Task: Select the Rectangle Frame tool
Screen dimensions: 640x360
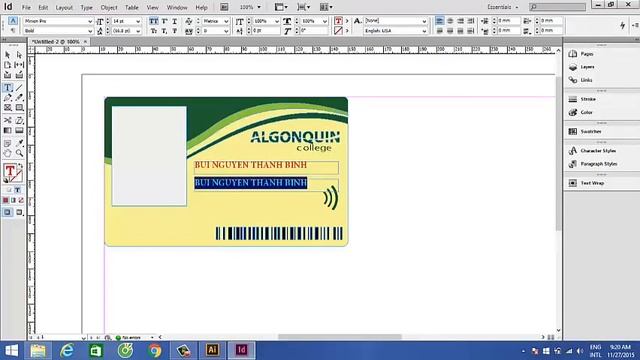Action: click(x=7, y=108)
